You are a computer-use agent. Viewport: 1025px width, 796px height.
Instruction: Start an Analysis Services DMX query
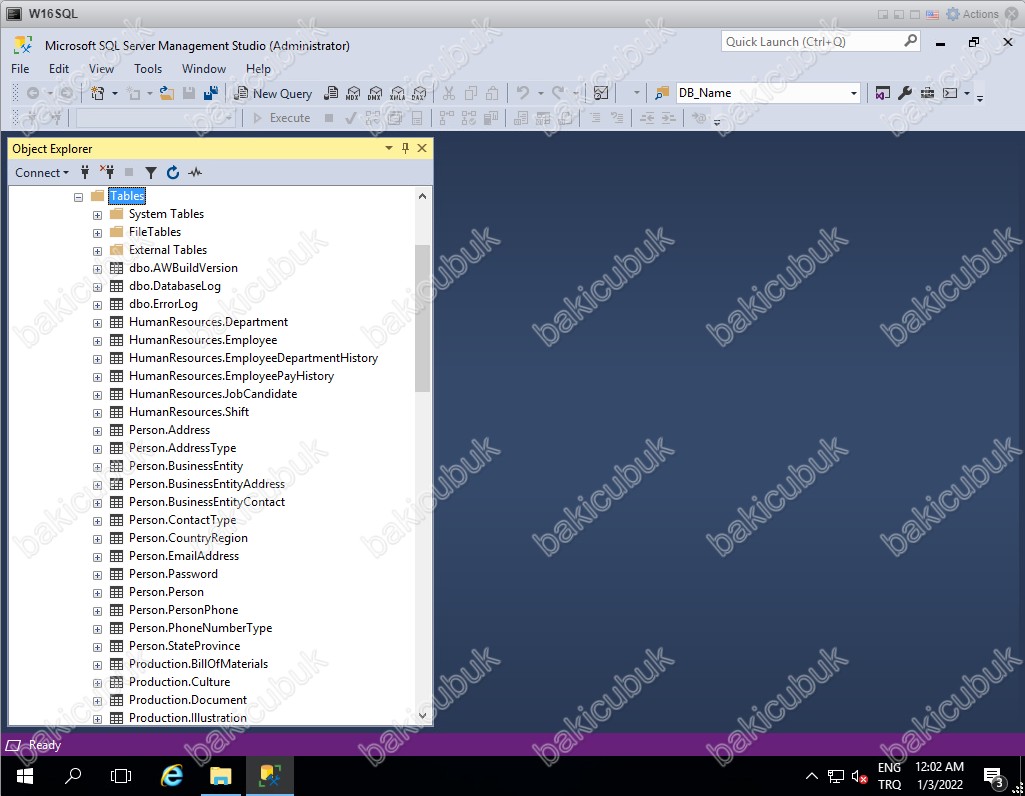coord(375,93)
